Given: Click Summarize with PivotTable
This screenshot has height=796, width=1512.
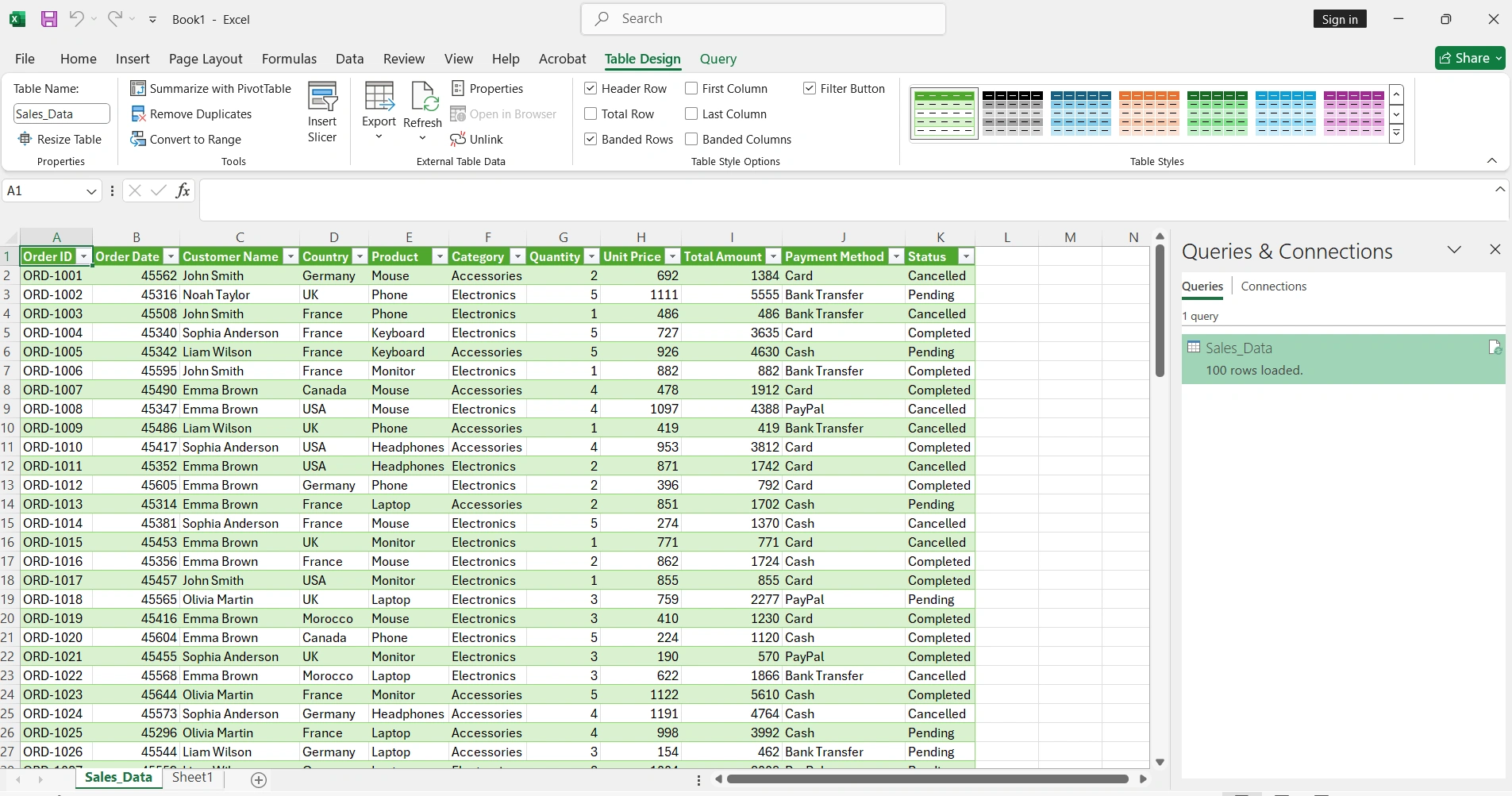Looking at the screenshot, I should coord(211,88).
